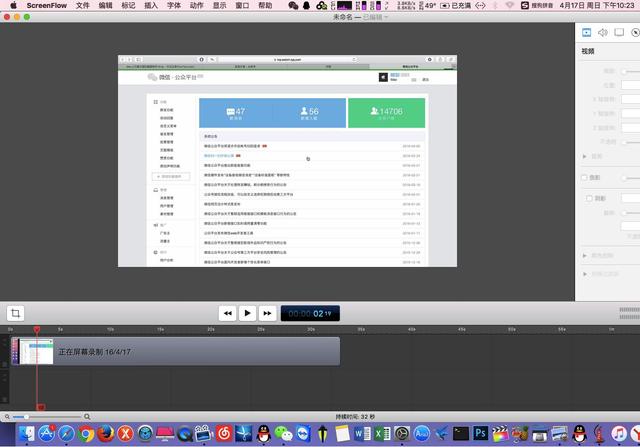Rewind playback with double-left arrow button

(x=227, y=313)
